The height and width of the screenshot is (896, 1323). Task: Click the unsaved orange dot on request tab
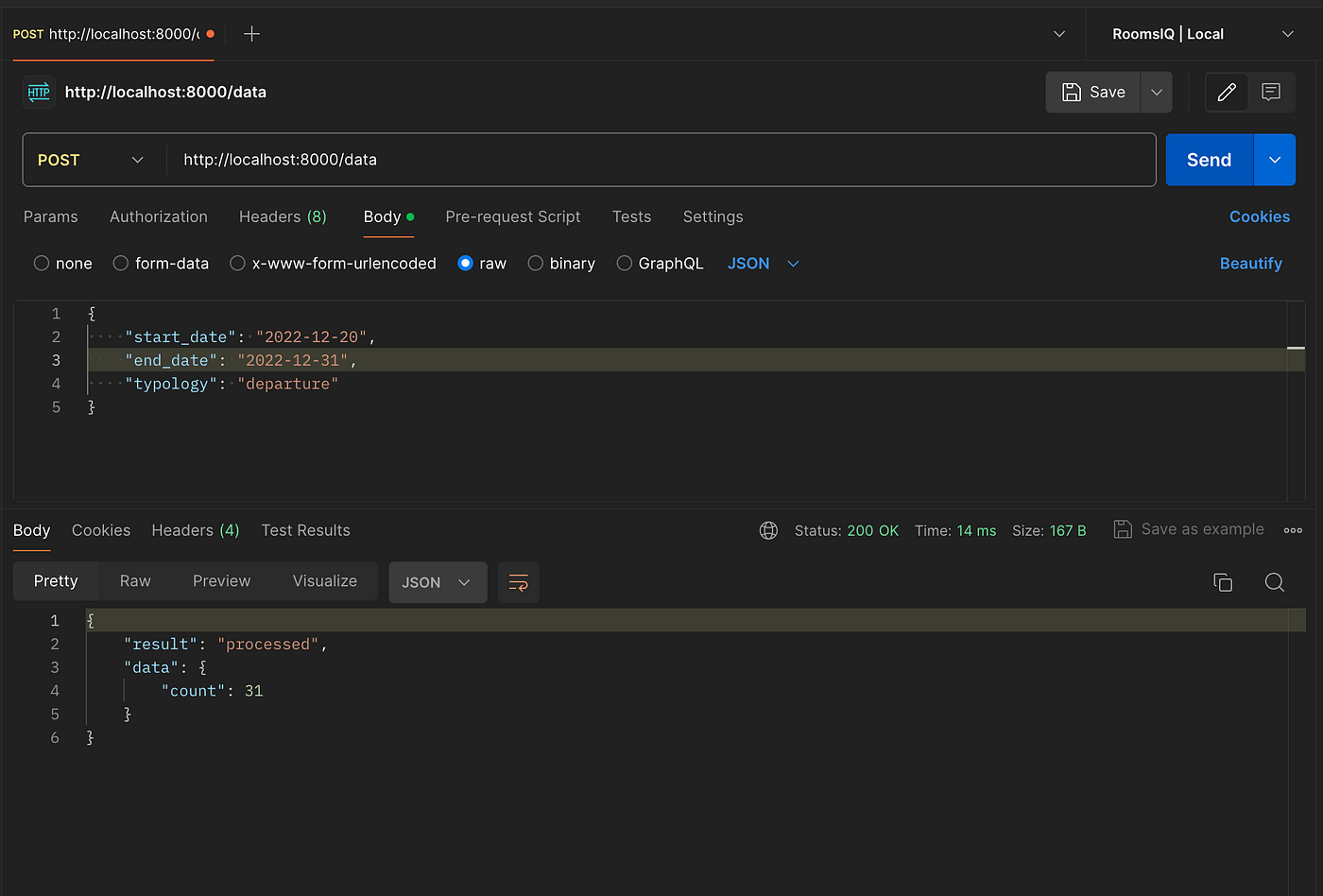point(210,34)
